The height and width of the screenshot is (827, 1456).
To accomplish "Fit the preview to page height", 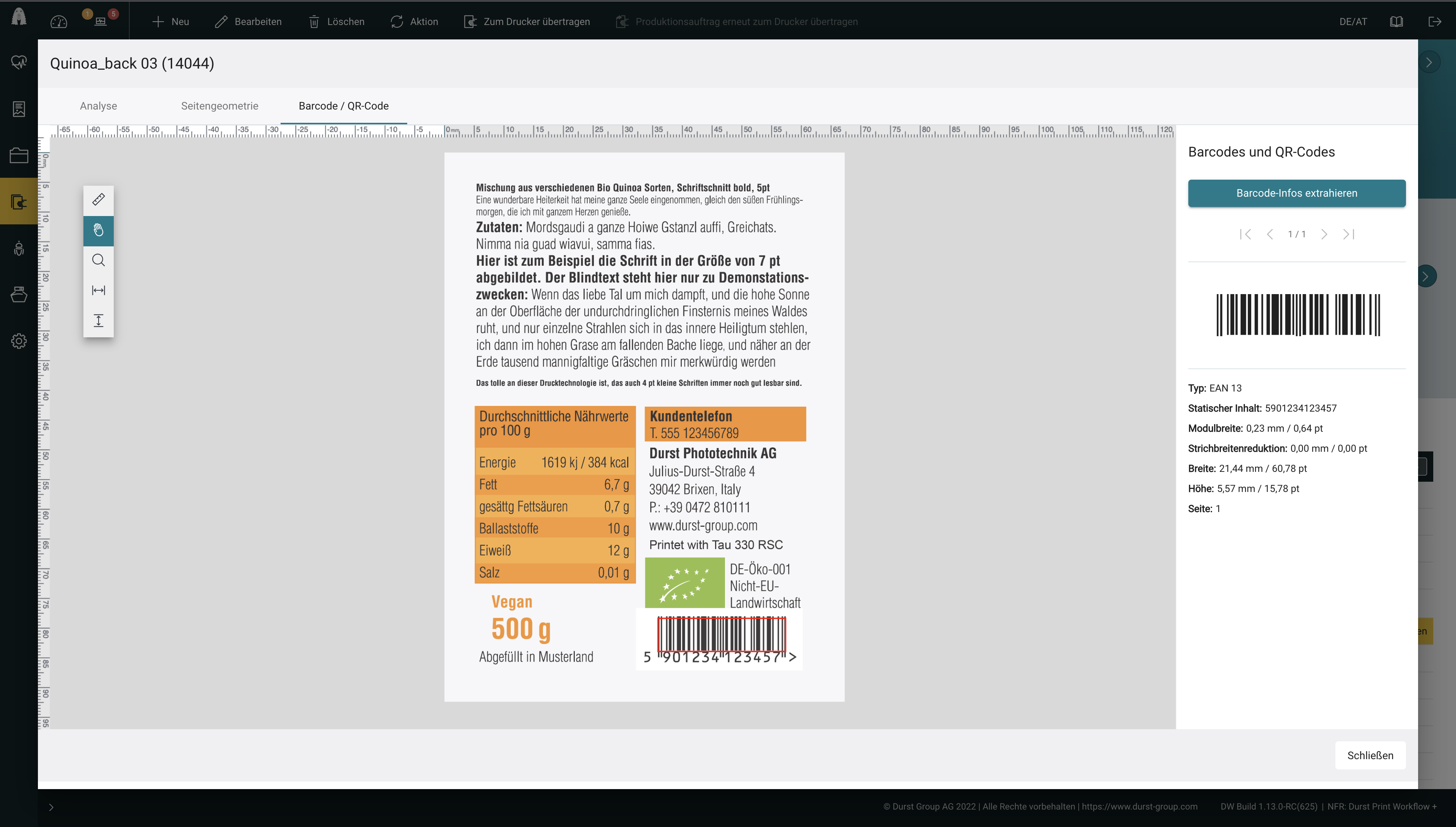I will pyautogui.click(x=98, y=320).
